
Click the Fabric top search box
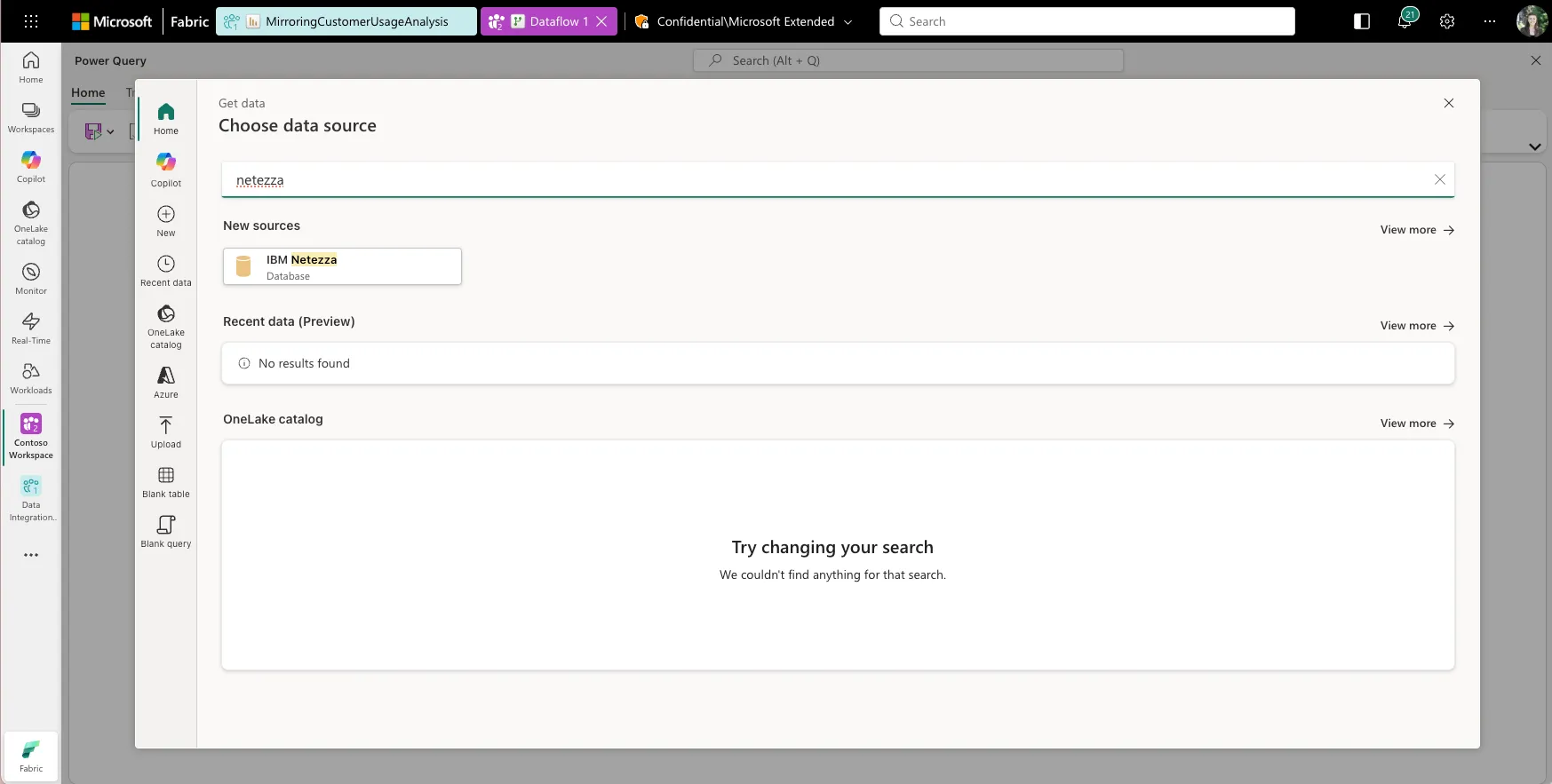click(x=1087, y=21)
